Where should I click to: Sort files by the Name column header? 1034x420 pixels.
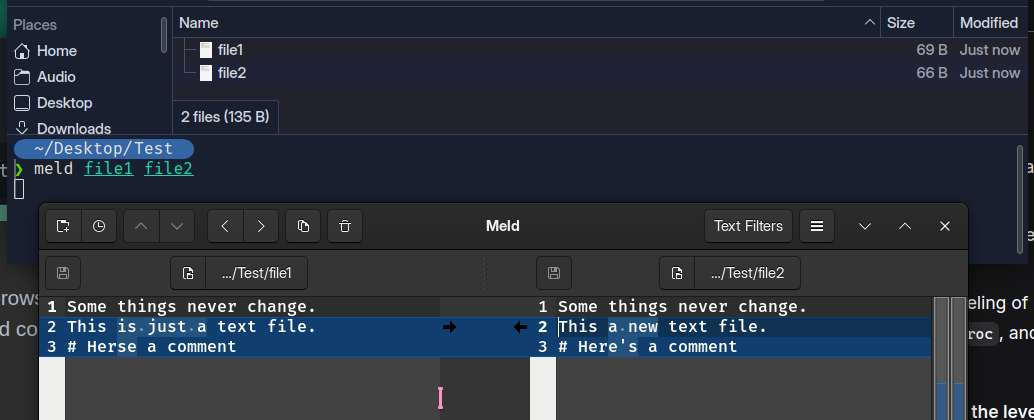tap(199, 22)
